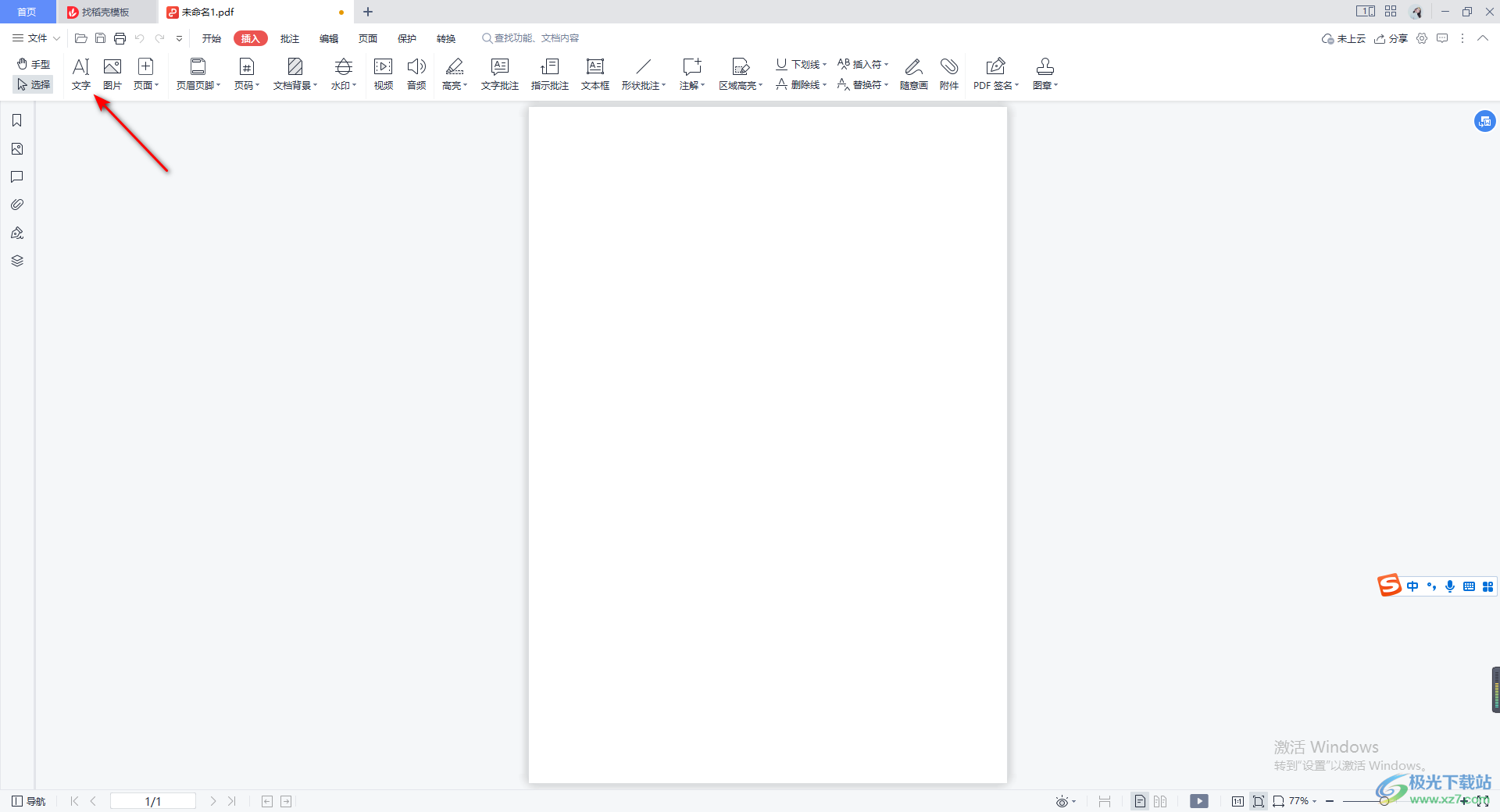Image resolution: width=1500 pixels, height=812 pixels.
Task: Click the zoom slider handle
Action: tap(1384, 801)
